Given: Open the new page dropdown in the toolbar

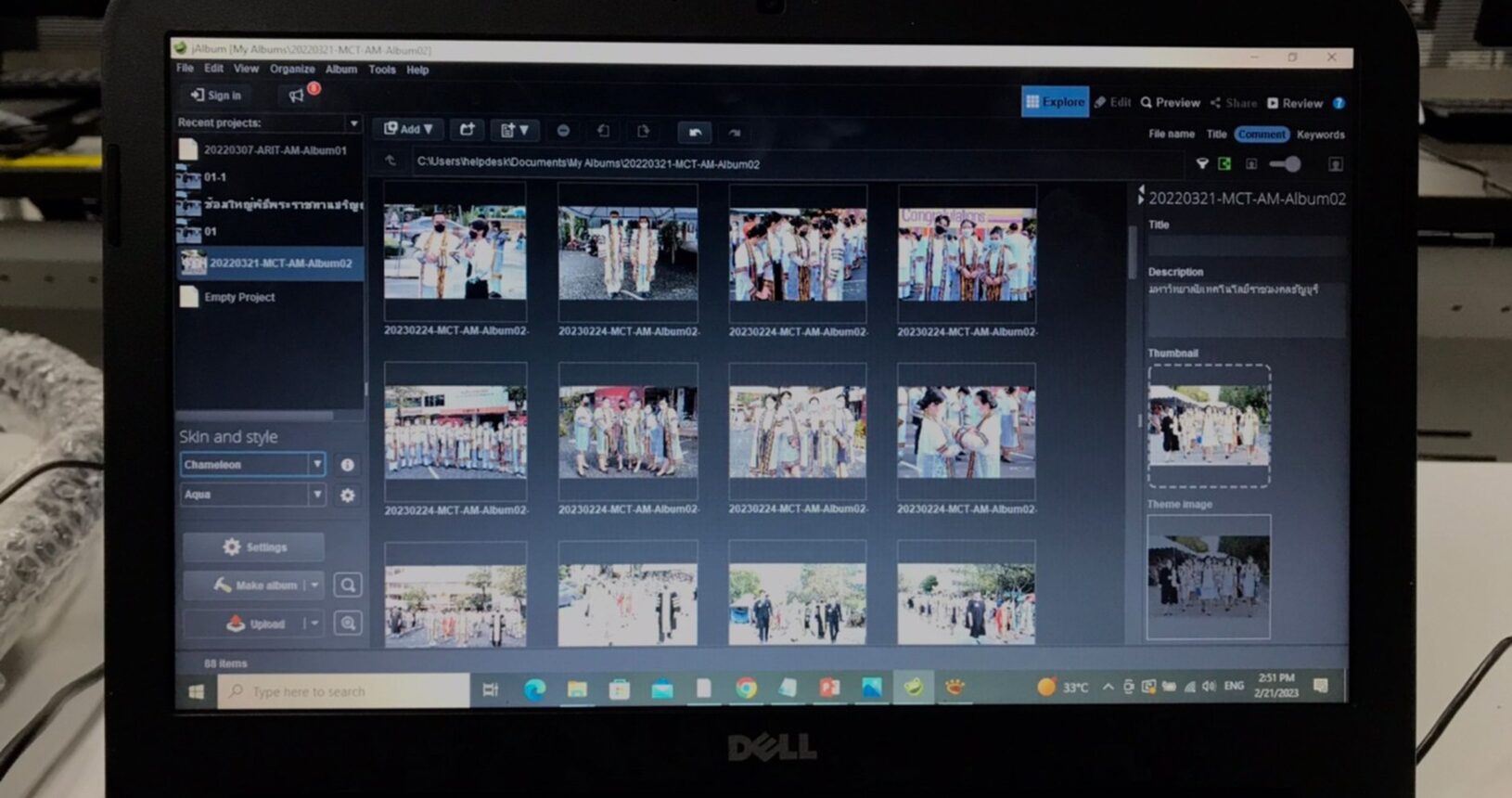Looking at the screenshot, I should [515, 130].
